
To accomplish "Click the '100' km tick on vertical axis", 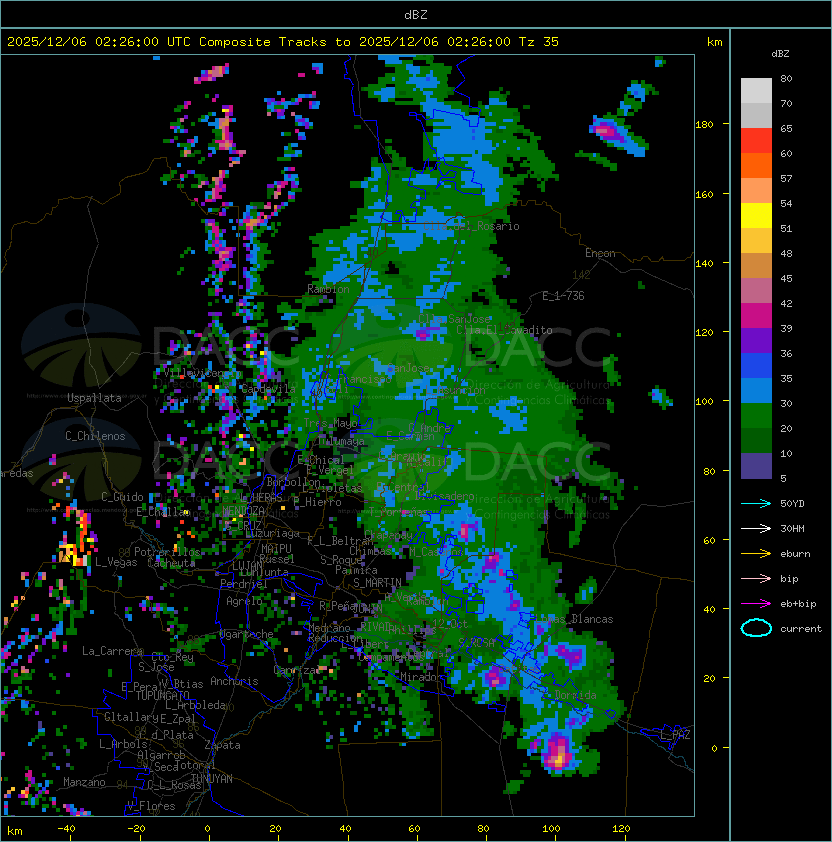I will click(x=704, y=402).
